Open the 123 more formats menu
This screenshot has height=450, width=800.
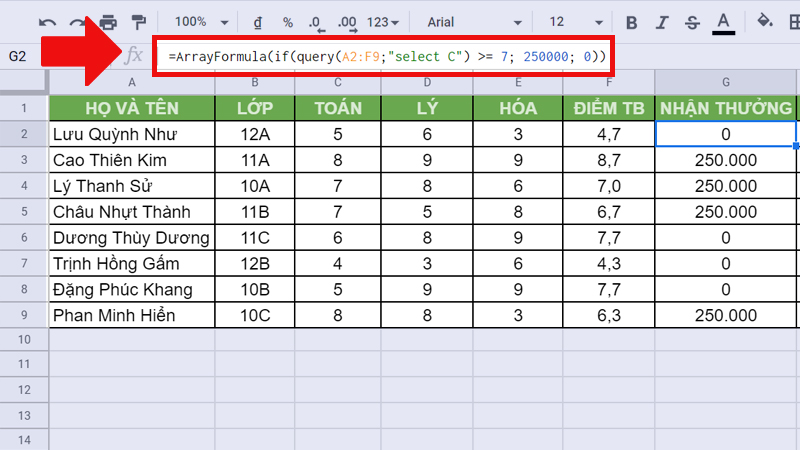pyautogui.click(x=383, y=22)
